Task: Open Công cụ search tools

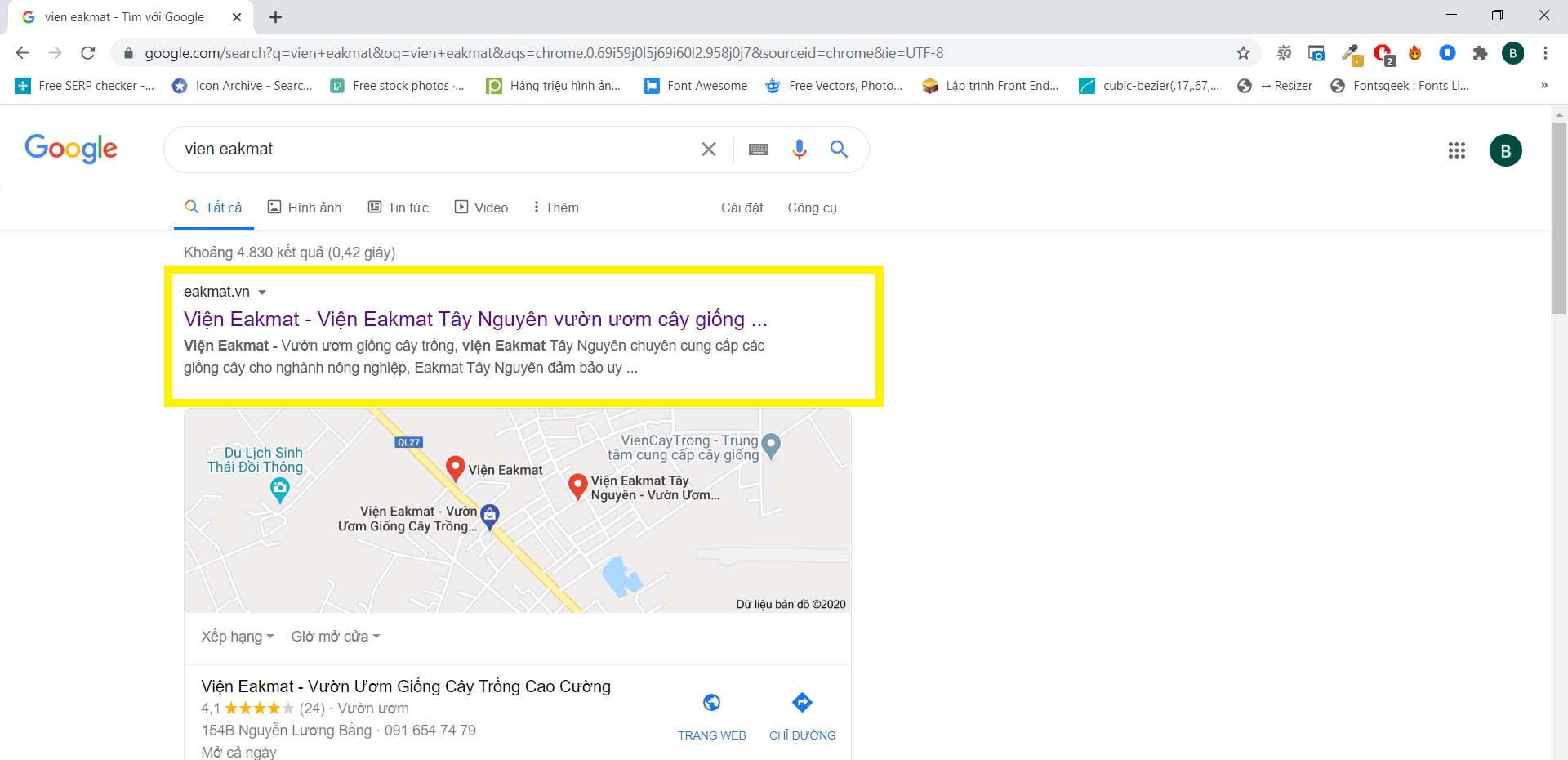Action: click(x=812, y=208)
